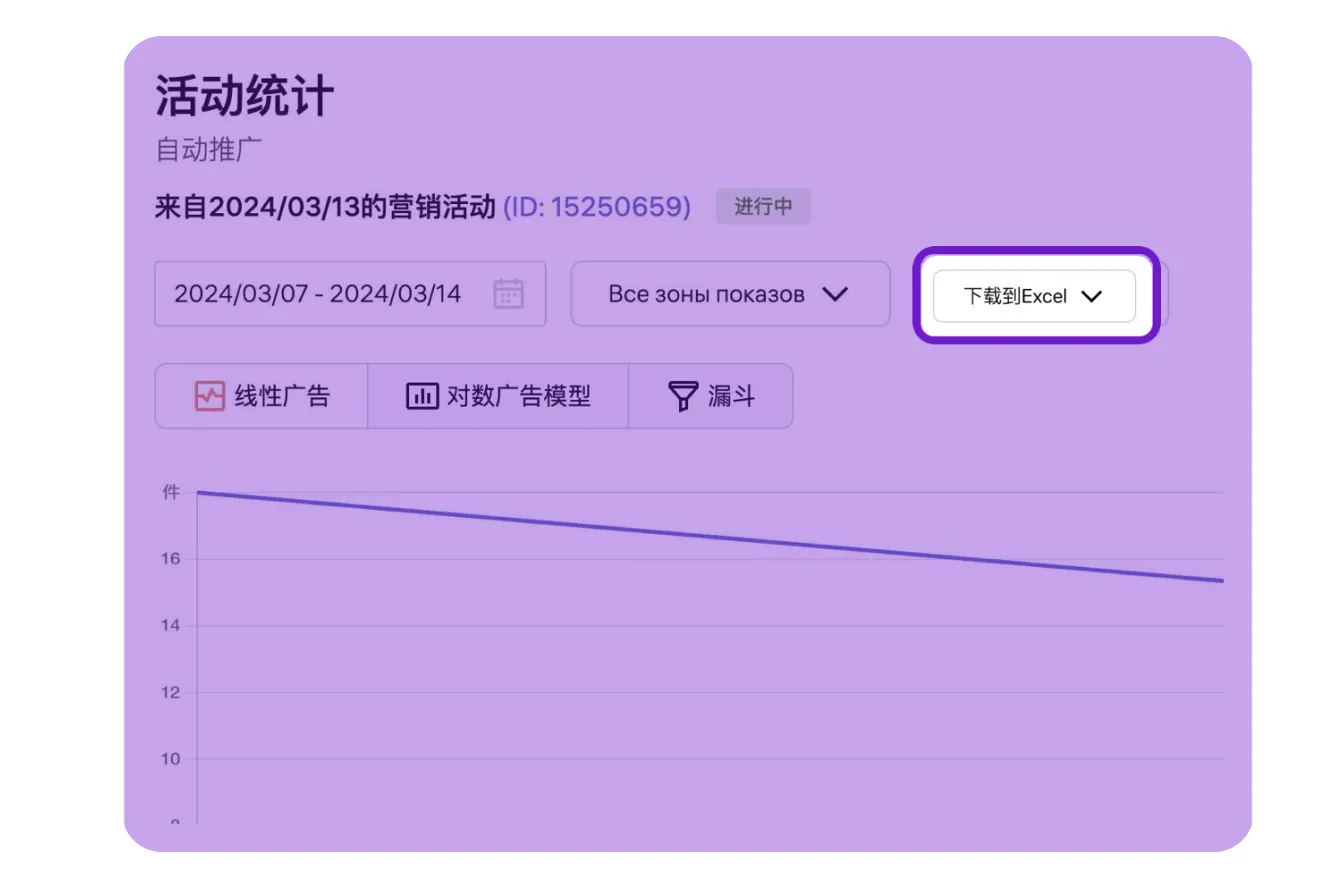1344x888 pixels.
Task: Switch to the 对数广告模型 tab
Action: pyautogui.click(x=498, y=396)
